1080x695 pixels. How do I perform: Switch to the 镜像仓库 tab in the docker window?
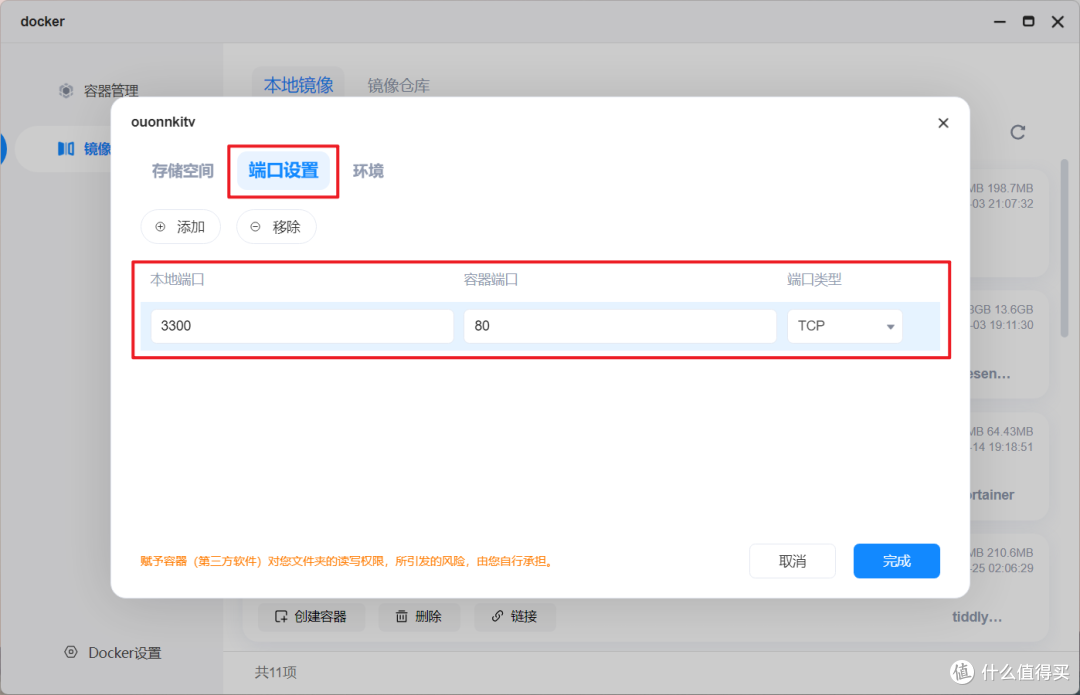tap(398, 85)
